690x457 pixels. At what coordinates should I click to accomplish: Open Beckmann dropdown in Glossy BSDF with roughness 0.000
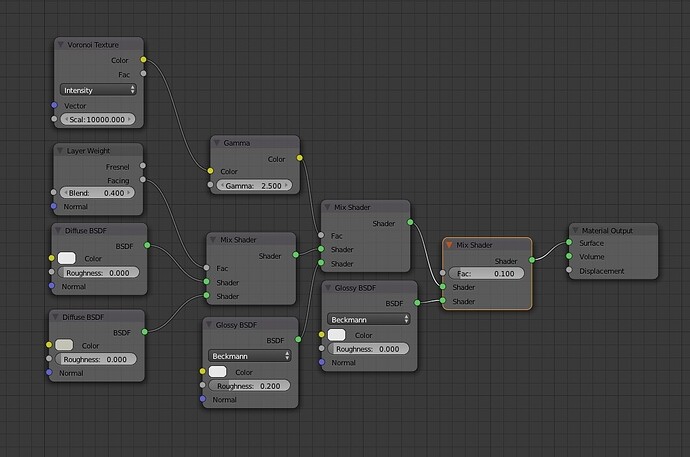369,319
